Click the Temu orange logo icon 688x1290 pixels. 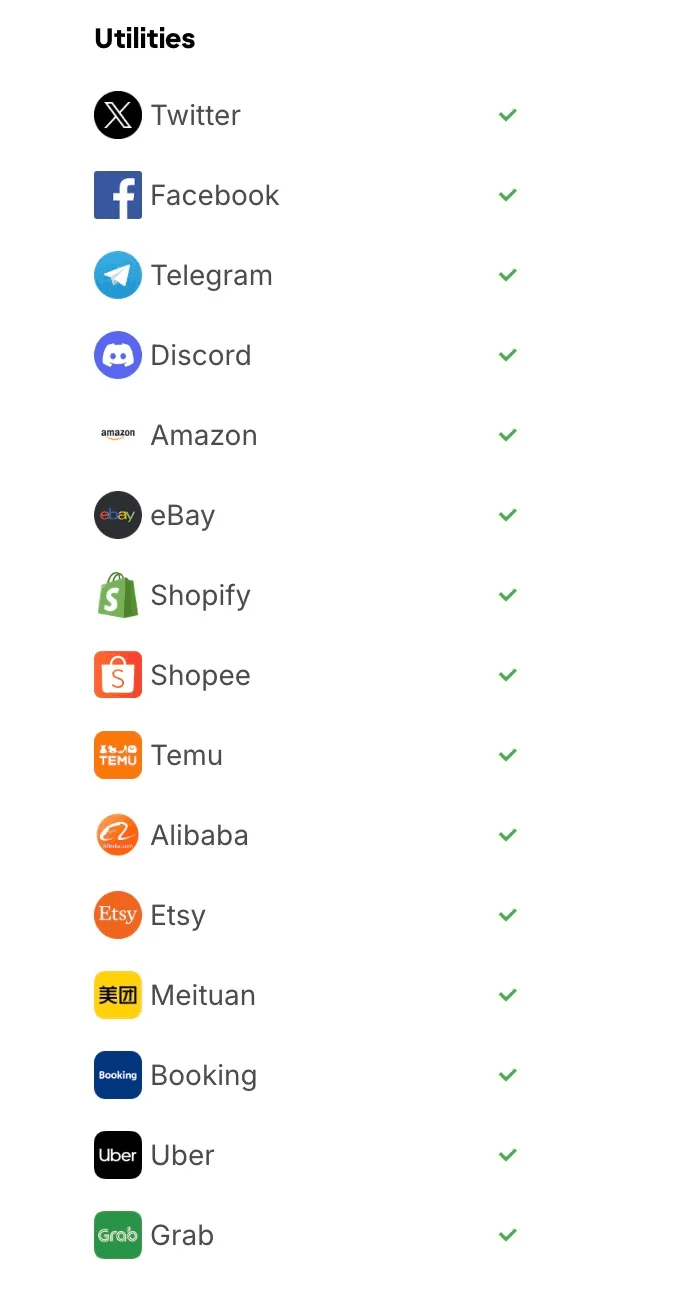[x=118, y=755]
